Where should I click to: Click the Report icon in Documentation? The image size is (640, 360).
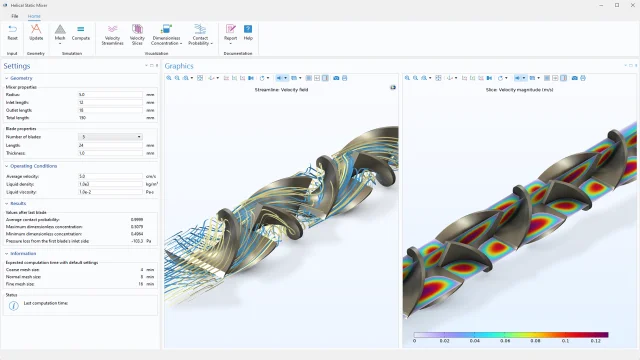231,29
